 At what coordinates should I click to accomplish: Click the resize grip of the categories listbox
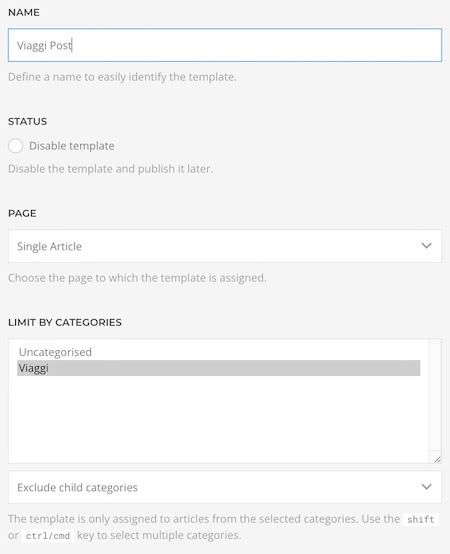click(437, 459)
